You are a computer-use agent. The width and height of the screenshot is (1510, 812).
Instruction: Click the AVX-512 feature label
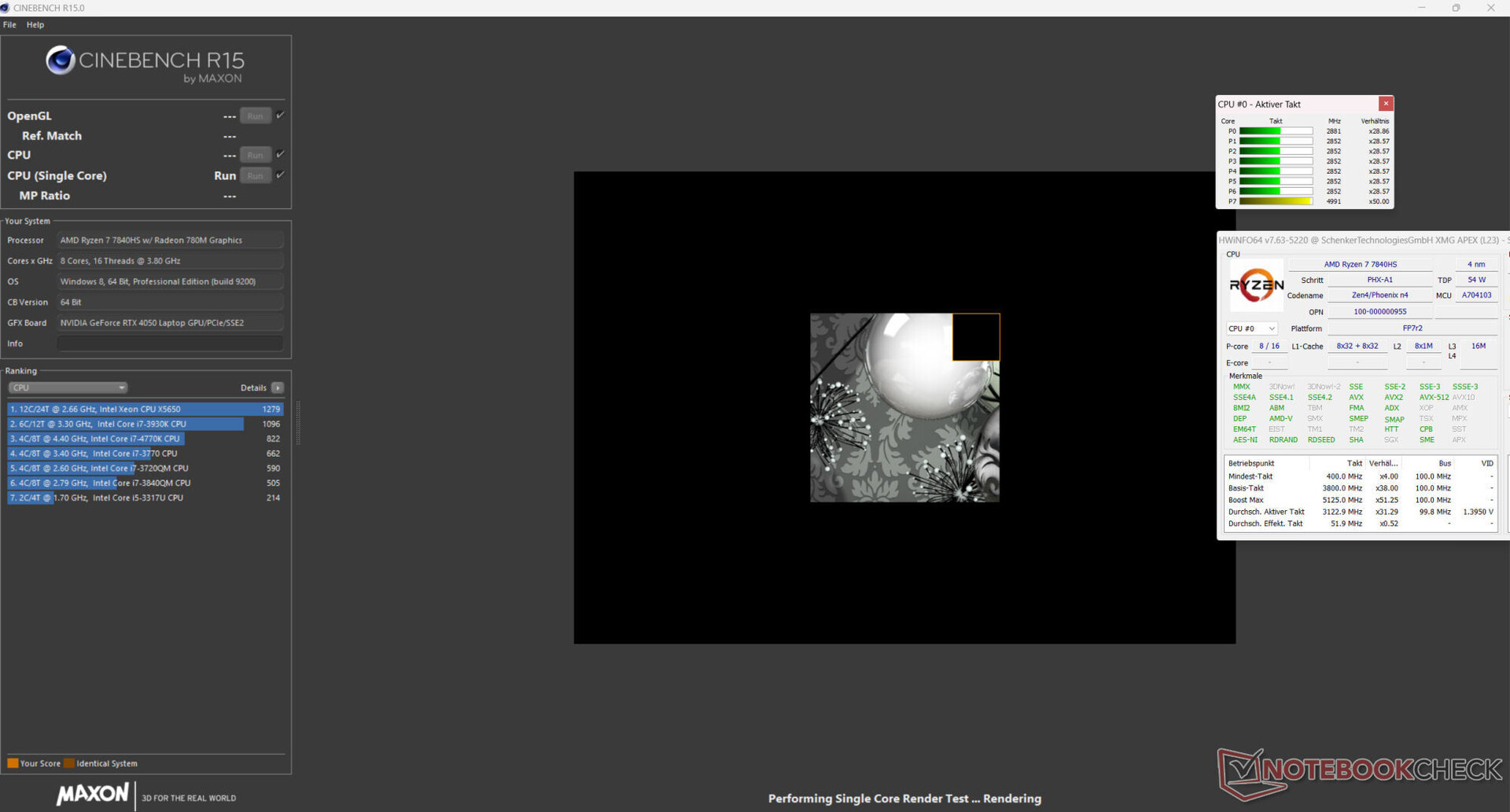(1434, 398)
